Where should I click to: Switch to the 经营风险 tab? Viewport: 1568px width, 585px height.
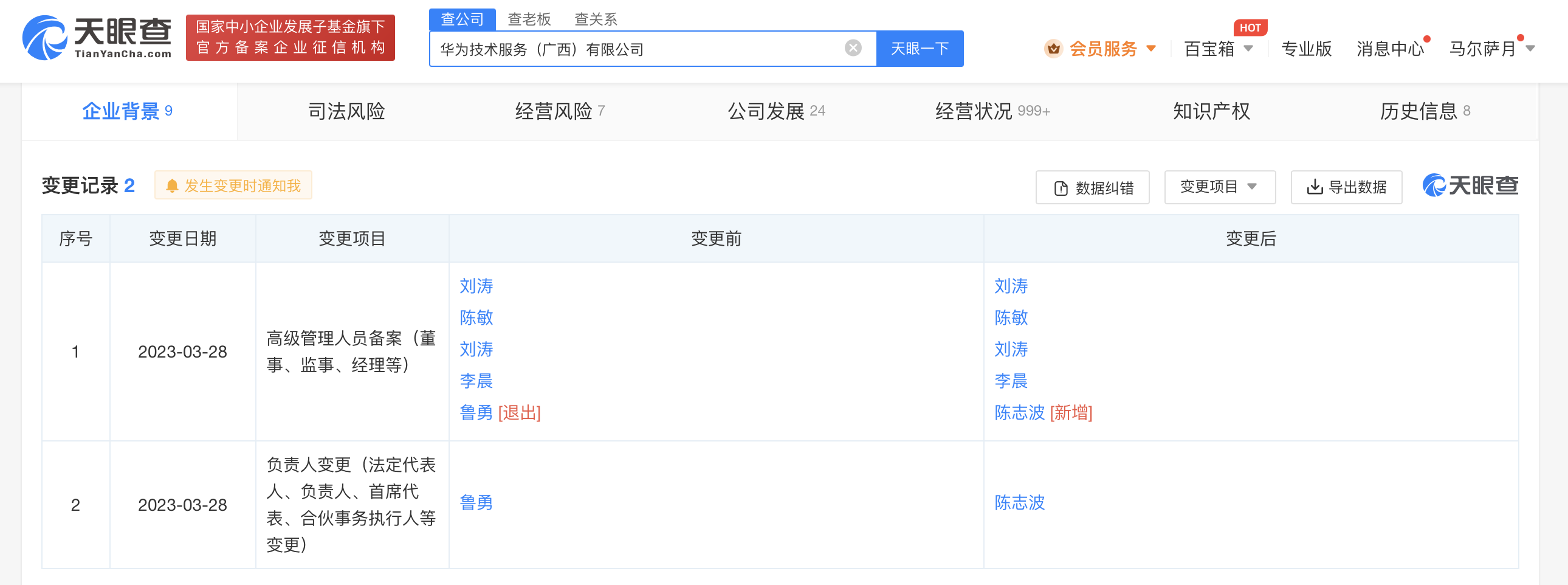(x=559, y=111)
